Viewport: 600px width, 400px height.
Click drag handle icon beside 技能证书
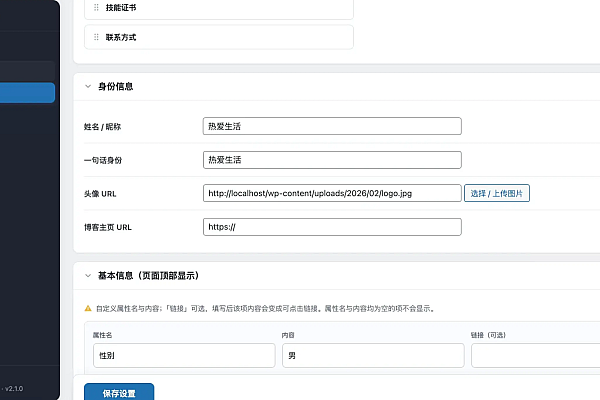96,7
